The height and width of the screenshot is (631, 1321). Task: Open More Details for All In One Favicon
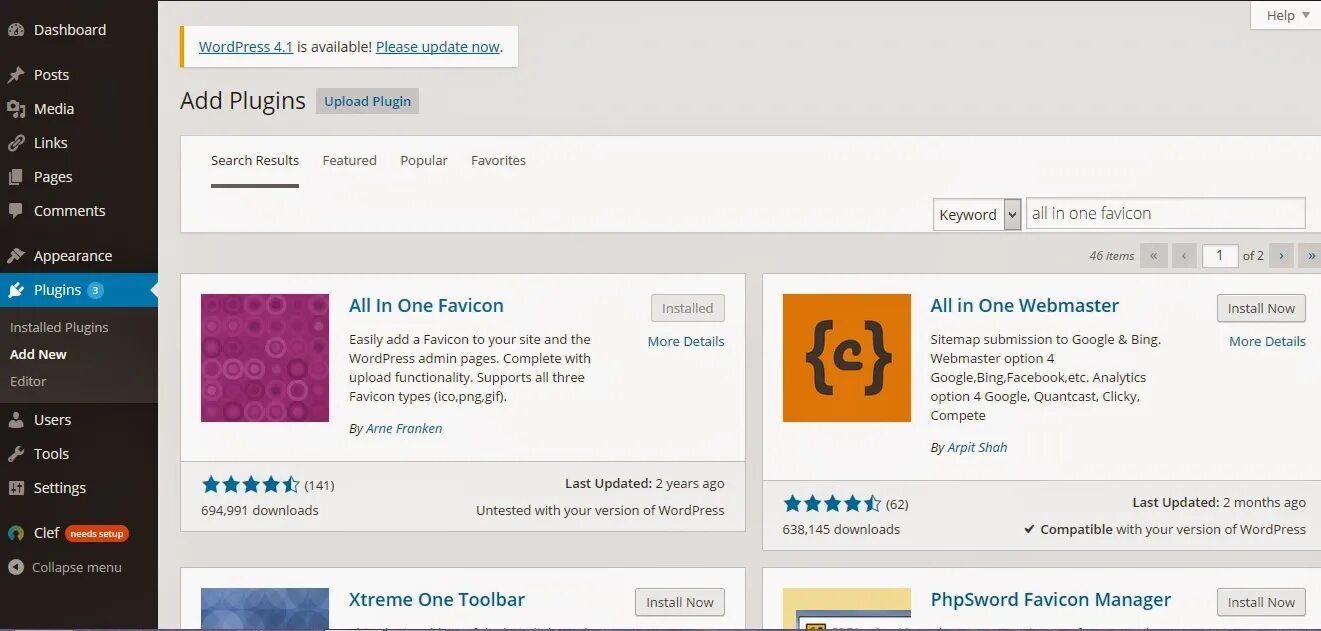tap(686, 341)
